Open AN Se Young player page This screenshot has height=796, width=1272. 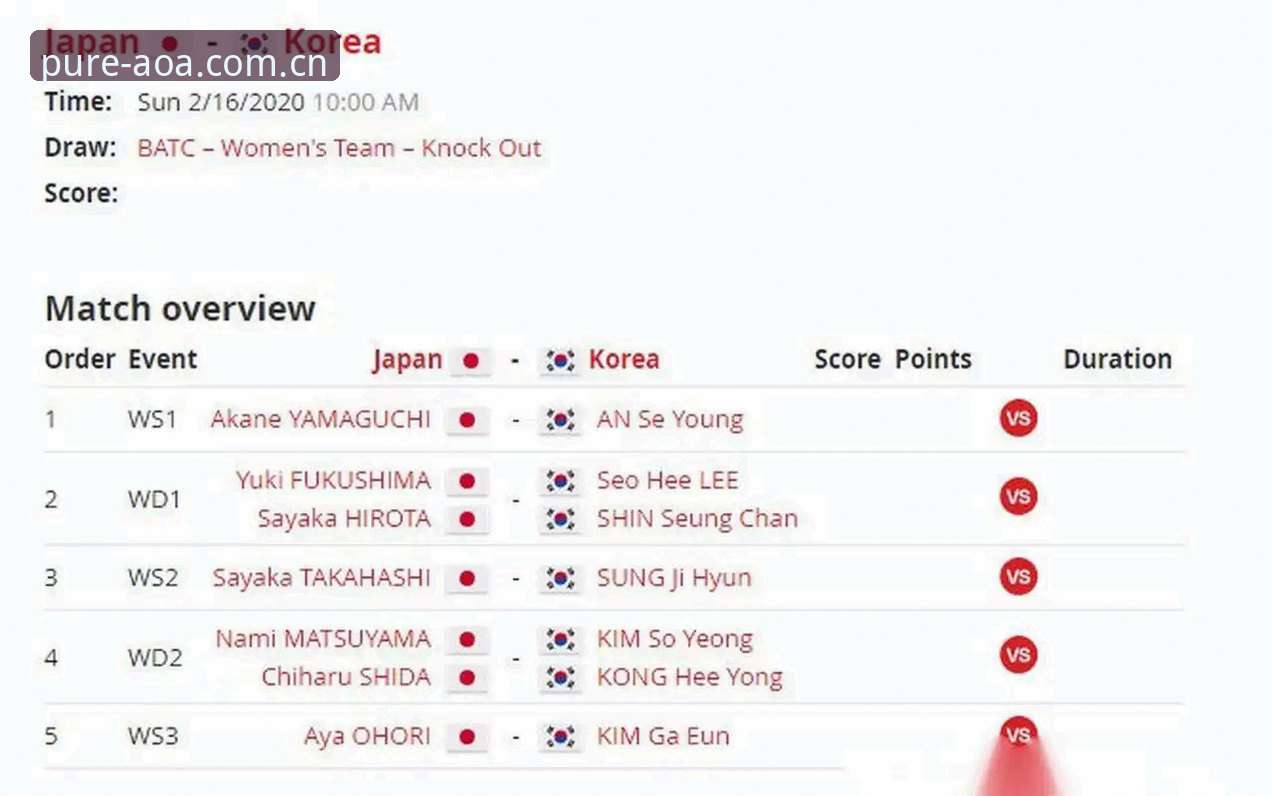tap(670, 419)
